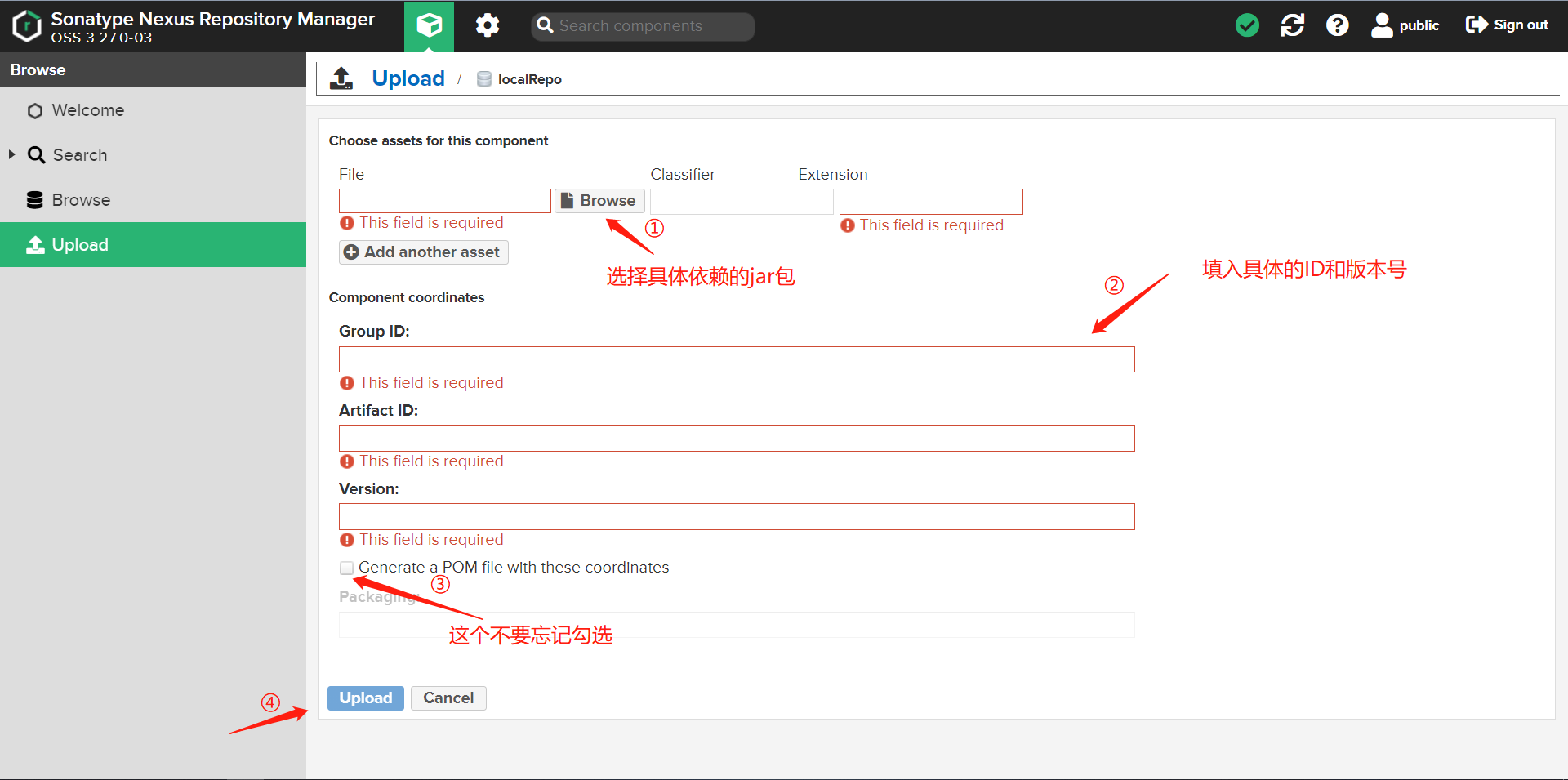Open the Welcome sidebar item
The height and width of the screenshot is (780, 1568).
154,110
